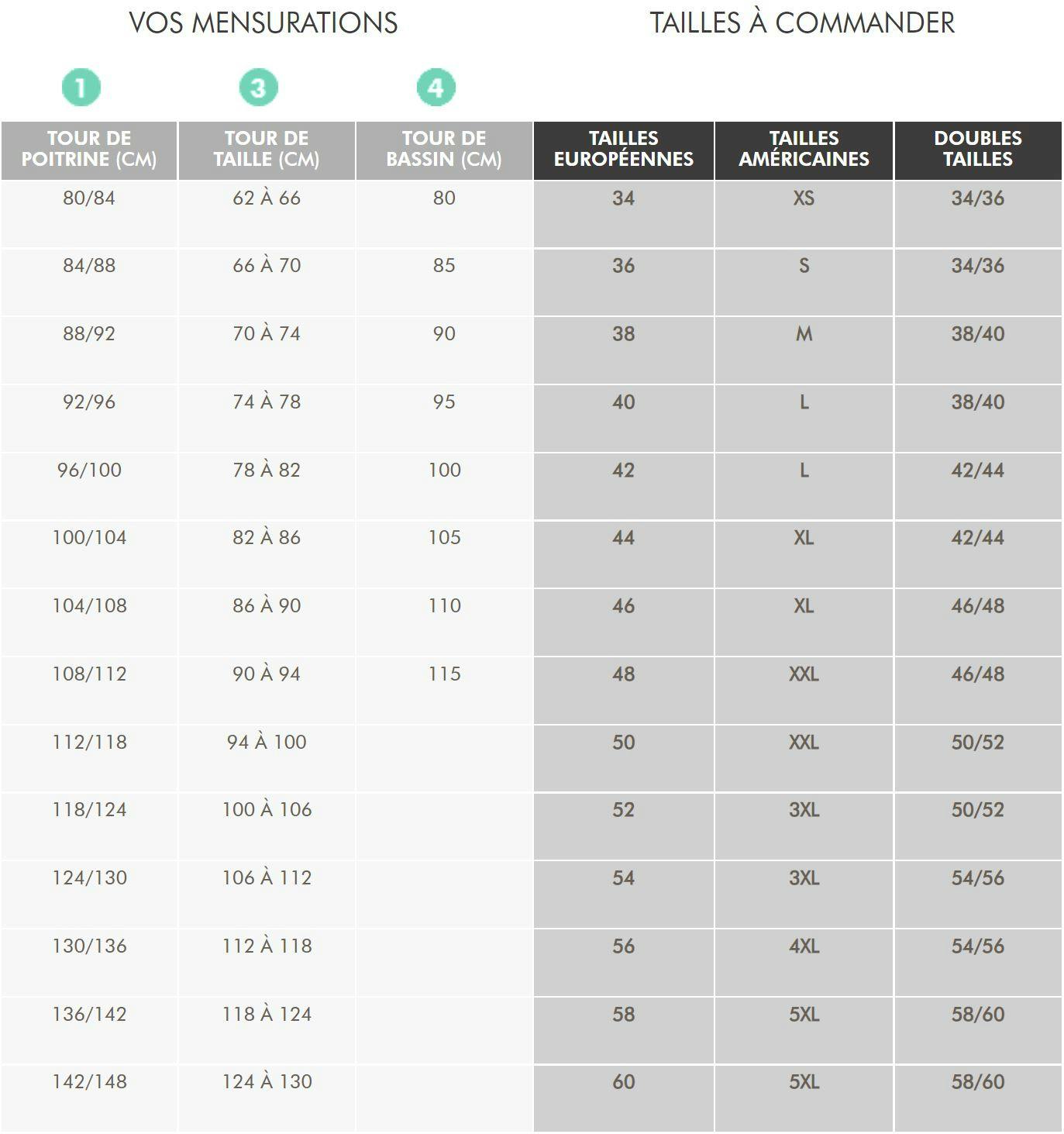1064x1134 pixels.
Task: Click the green number 4 circle icon
Action: (x=436, y=88)
